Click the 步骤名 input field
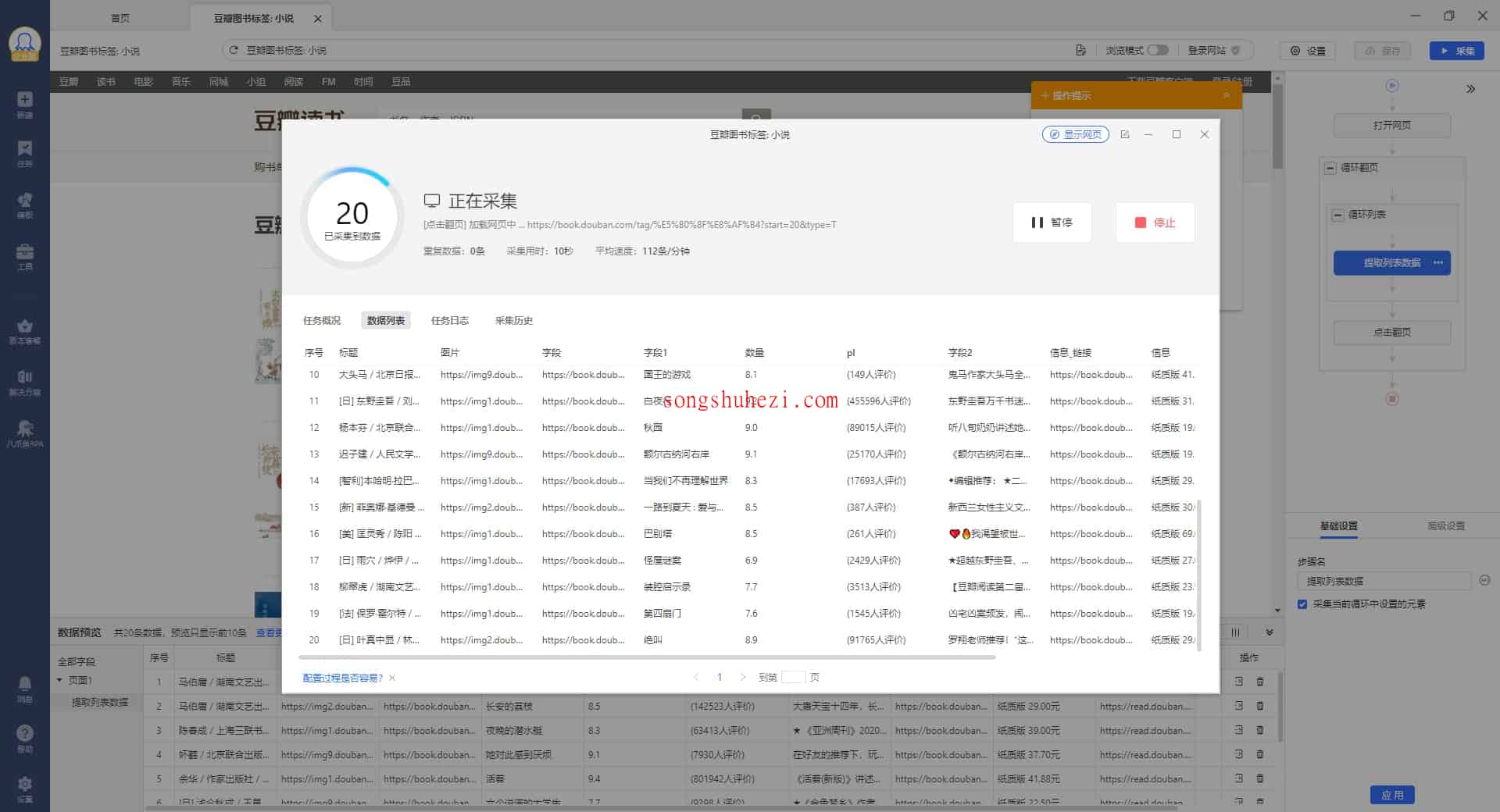The height and width of the screenshot is (812, 1500). (1384, 581)
